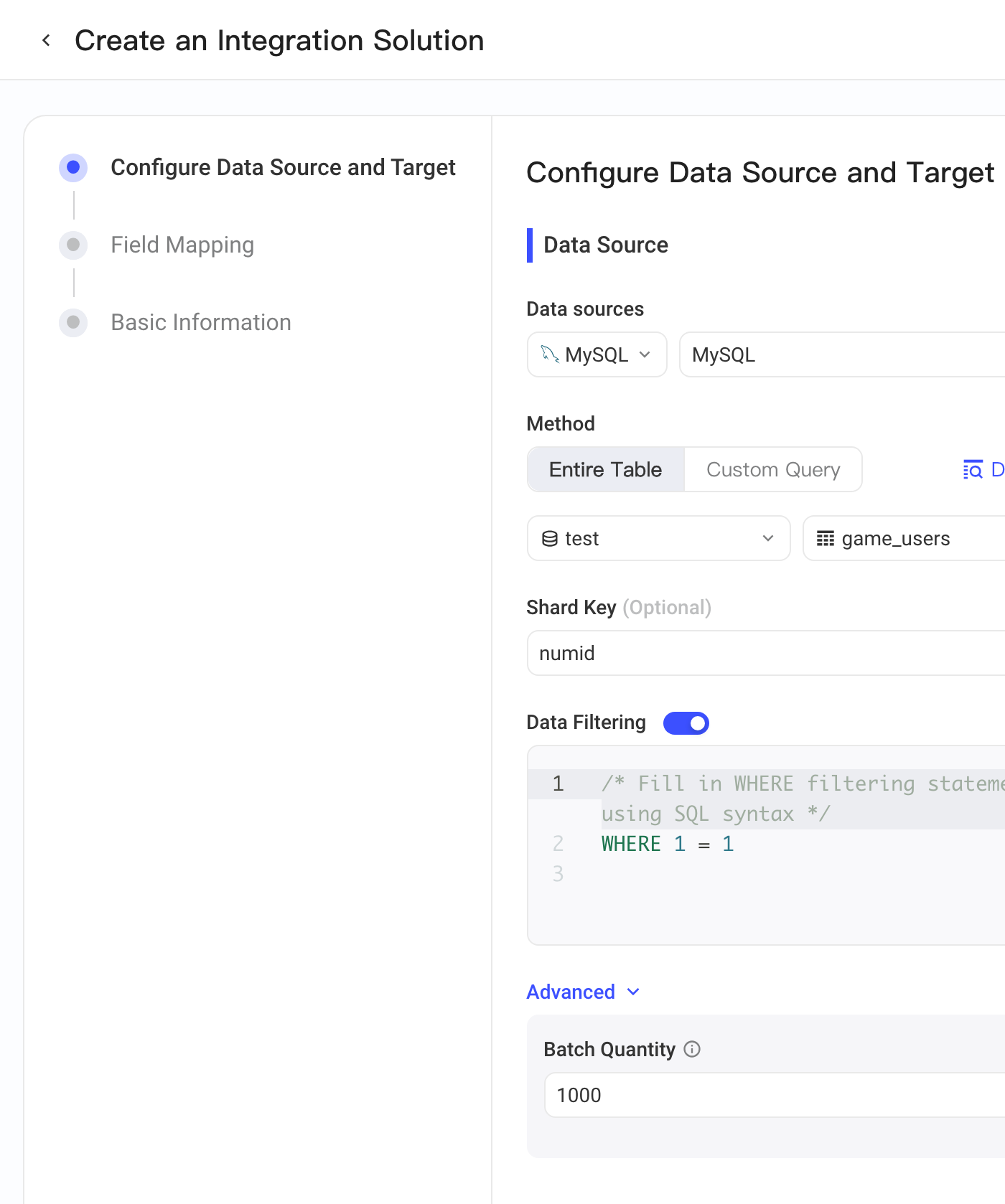Turn off the Data Filtering switch
Image resolution: width=1005 pixels, height=1204 pixels.
pyautogui.click(x=686, y=723)
